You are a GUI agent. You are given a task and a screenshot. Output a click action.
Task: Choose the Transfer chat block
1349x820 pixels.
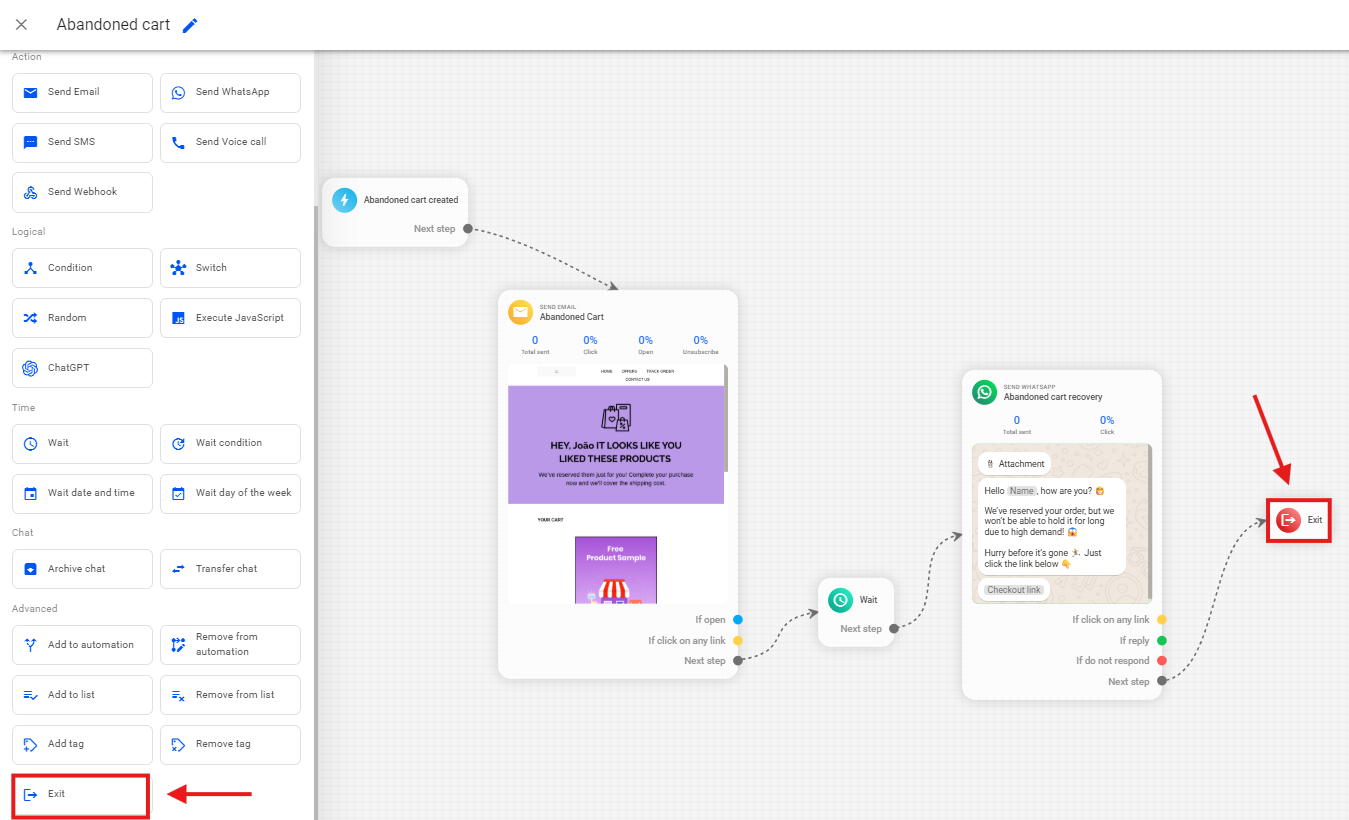point(230,569)
